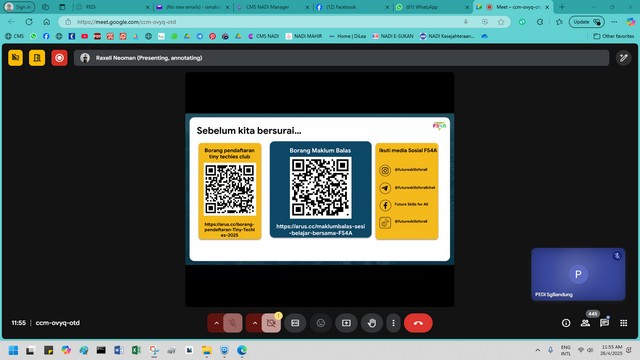
Task: Open meeting details info icon
Action: [566, 323]
